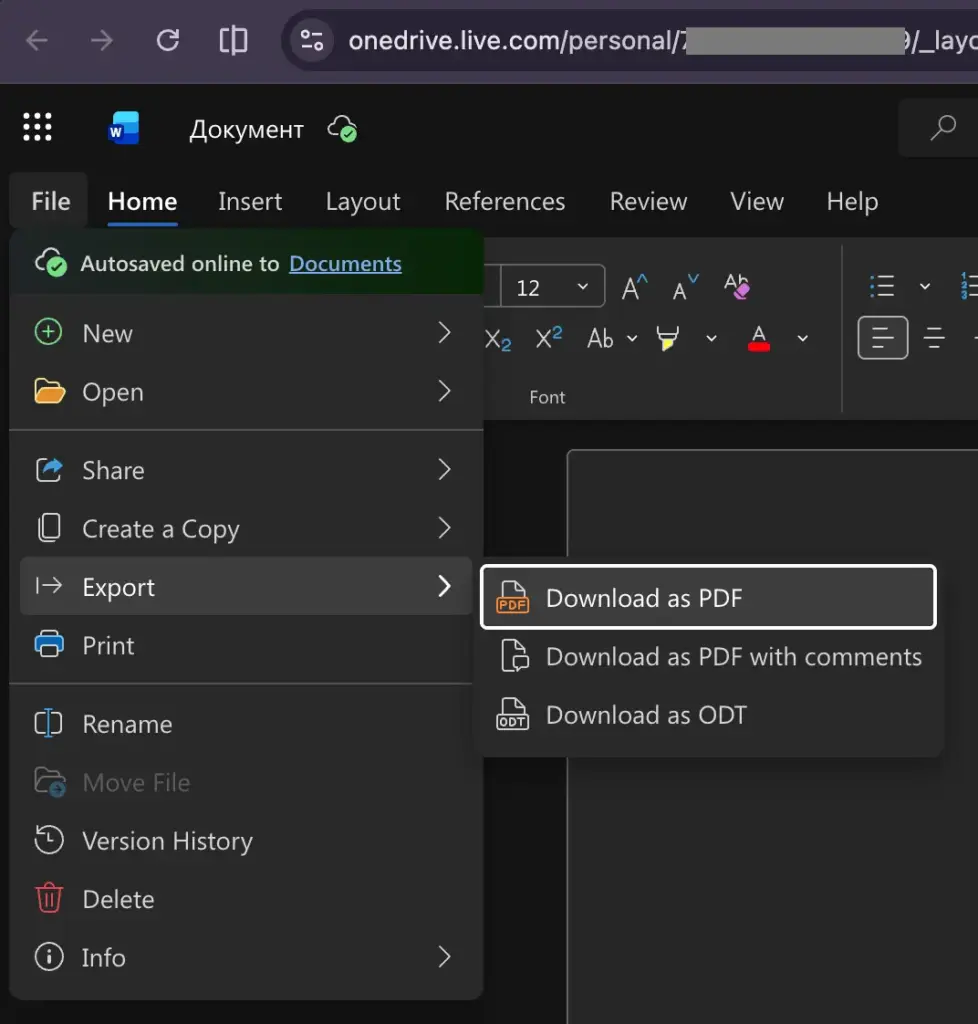Screen dimensions: 978x1024
Task: Insert bullet list
Action: (881, 286)
